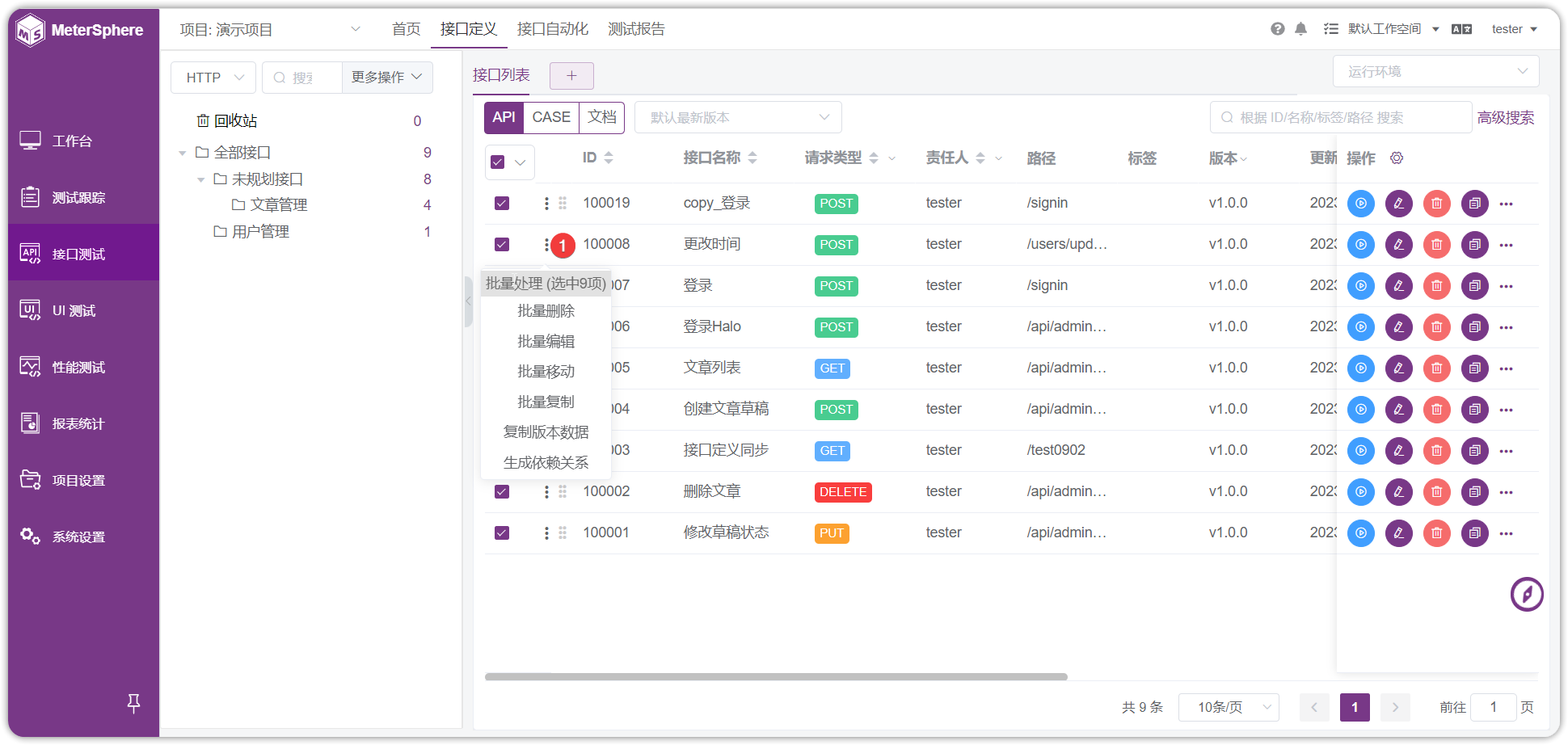Open 系统设置 in sidebar

[x=84, y=537]
